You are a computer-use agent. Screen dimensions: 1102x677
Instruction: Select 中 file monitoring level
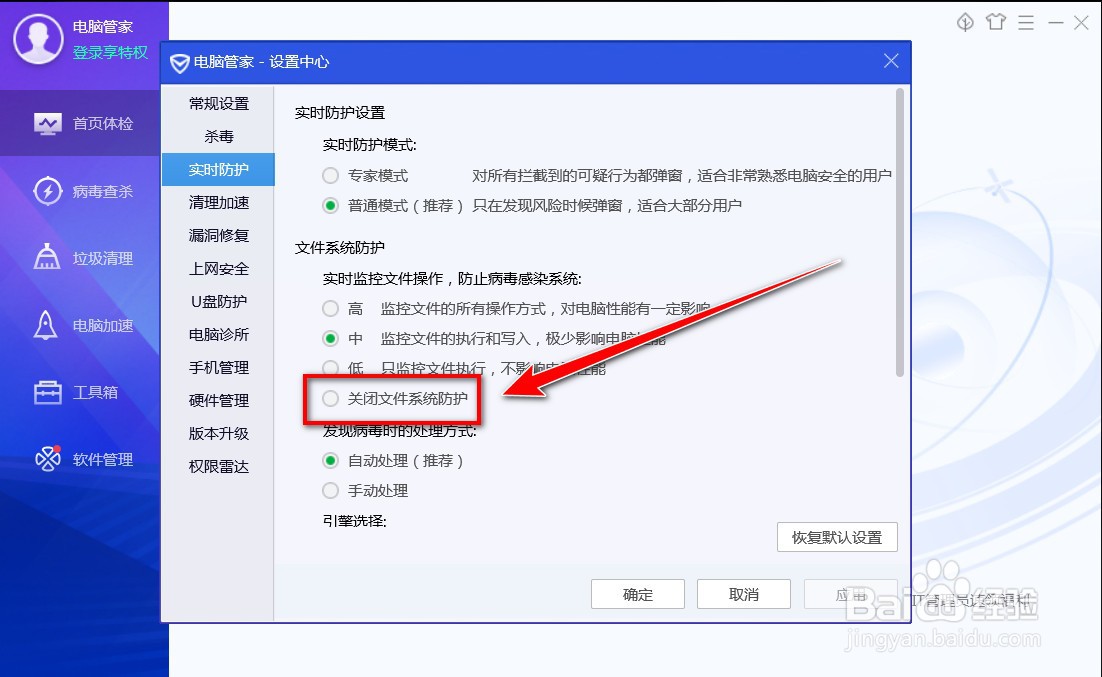click(x=330, y=338)
